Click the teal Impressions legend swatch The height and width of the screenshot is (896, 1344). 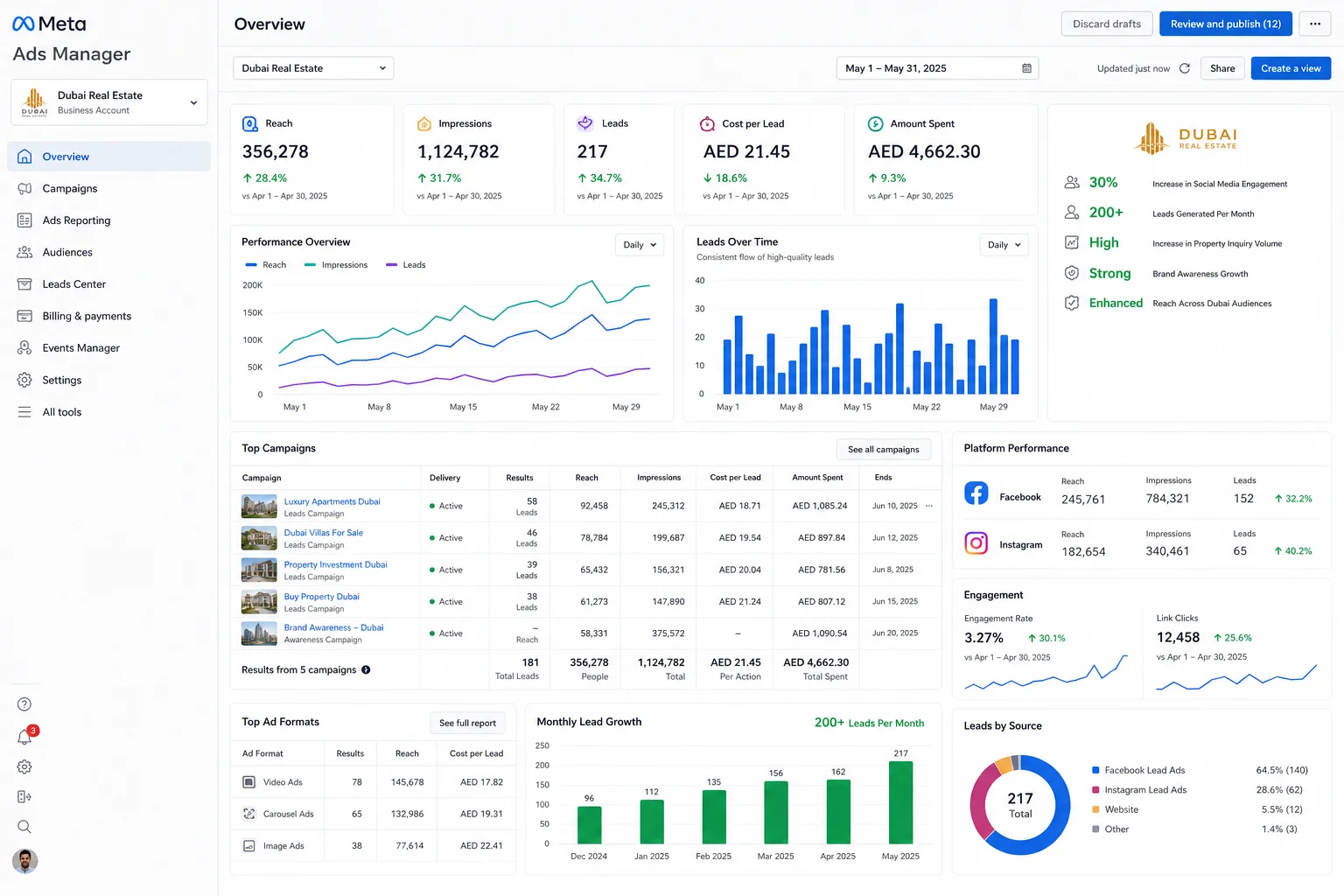point(310,265)
